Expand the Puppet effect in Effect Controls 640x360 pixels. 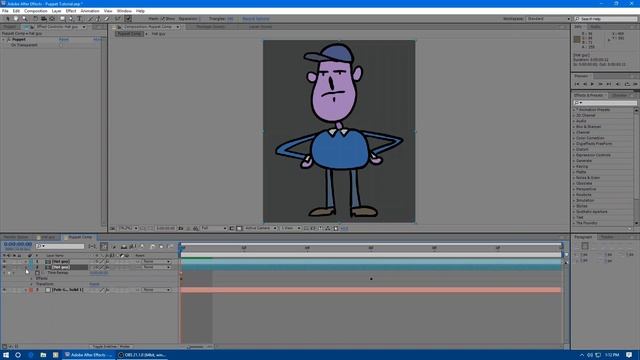(x=4, y=40)
